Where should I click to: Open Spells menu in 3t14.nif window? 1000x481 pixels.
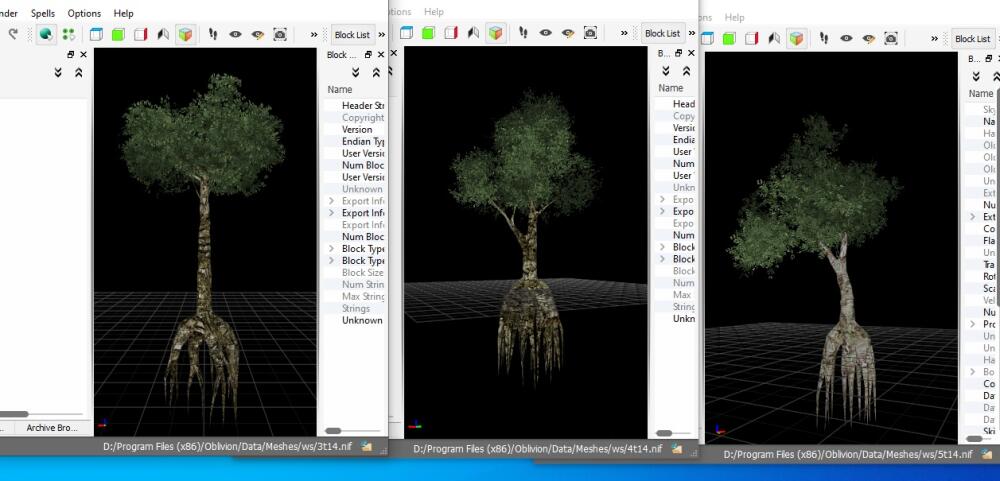point(43,13)
